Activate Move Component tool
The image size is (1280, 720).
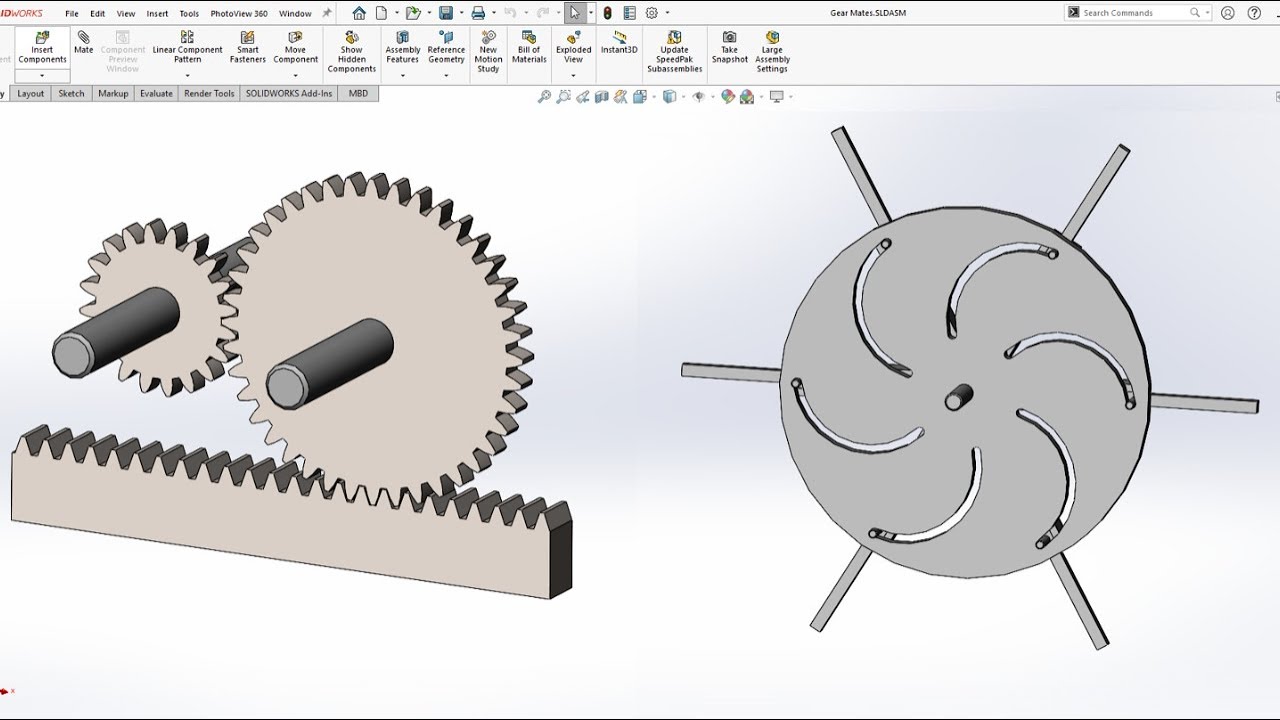tap(295, 47)
